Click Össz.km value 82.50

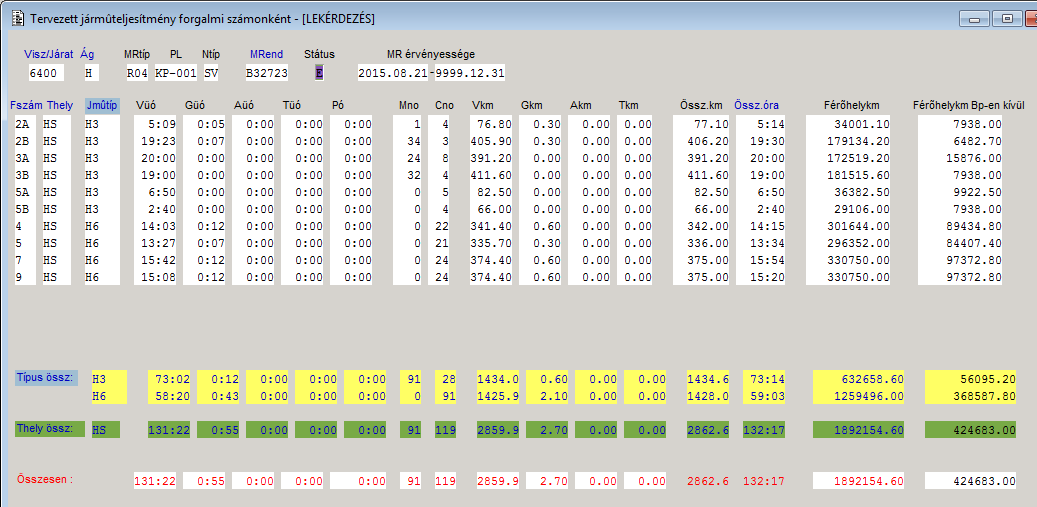[701, 192]
